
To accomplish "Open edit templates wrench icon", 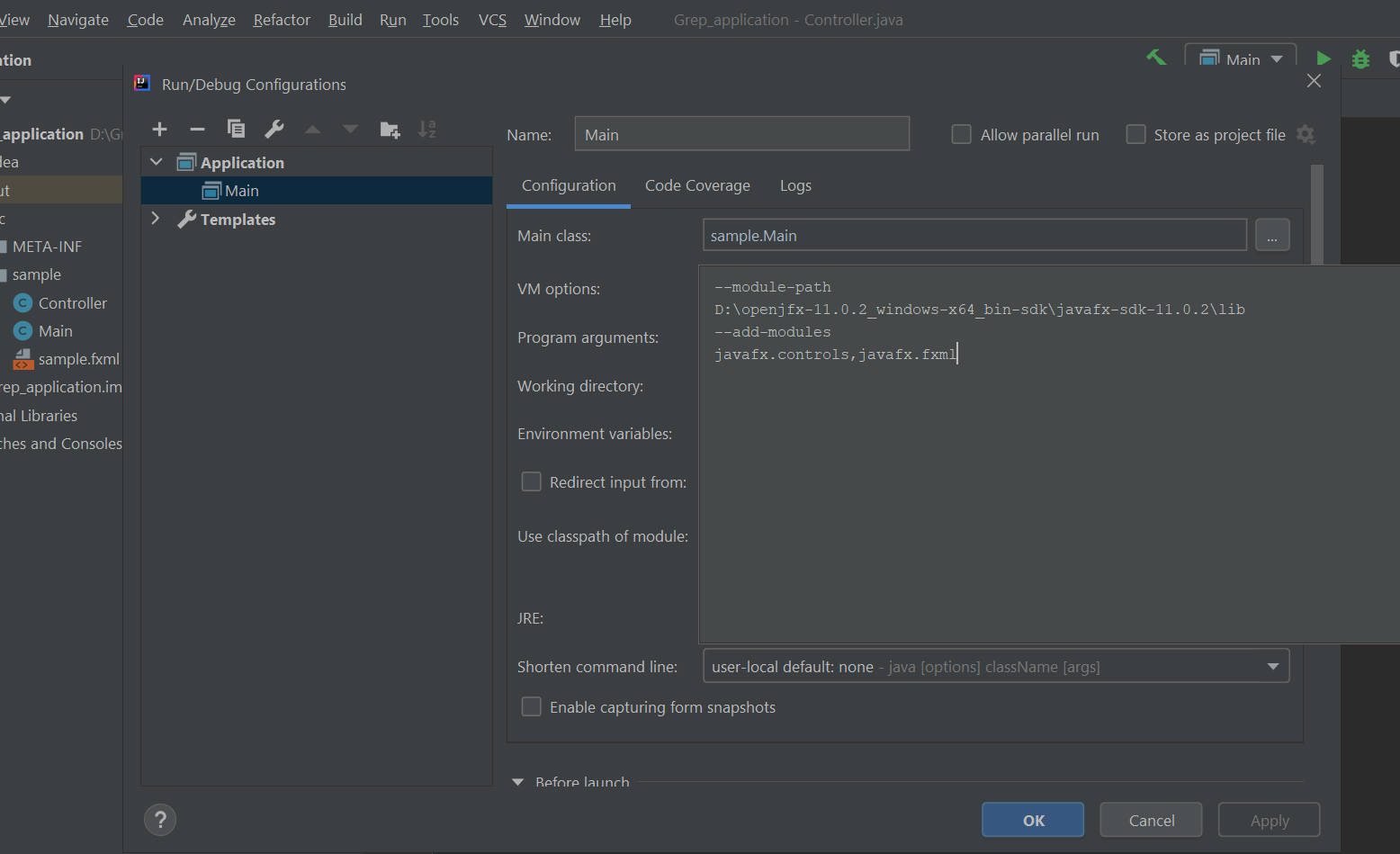I will pyautogui.click(x=274, y=130).
